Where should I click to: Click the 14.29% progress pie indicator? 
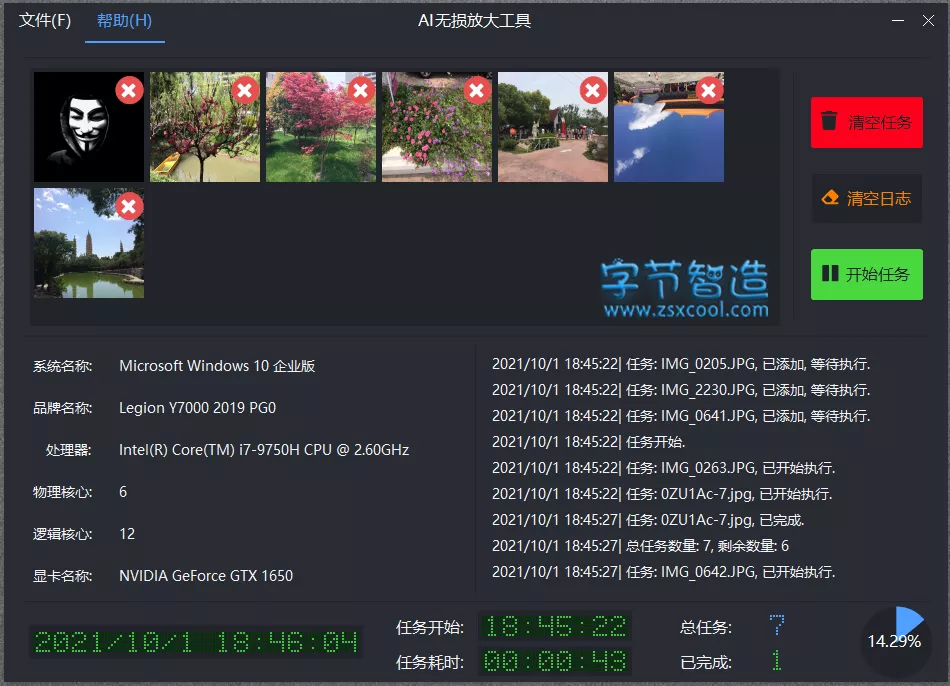pyautogui.click(x=895, y=641)
